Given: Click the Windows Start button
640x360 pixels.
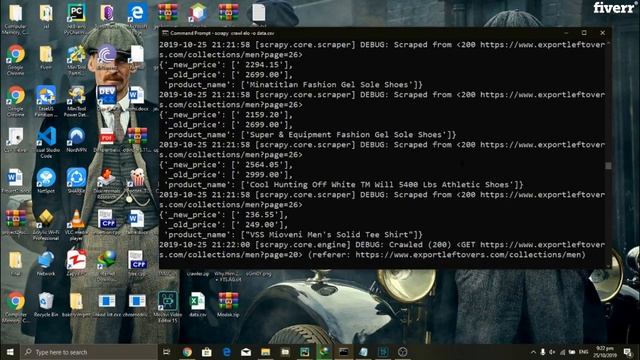Looking at the screenshot, I should click(10, 352).
